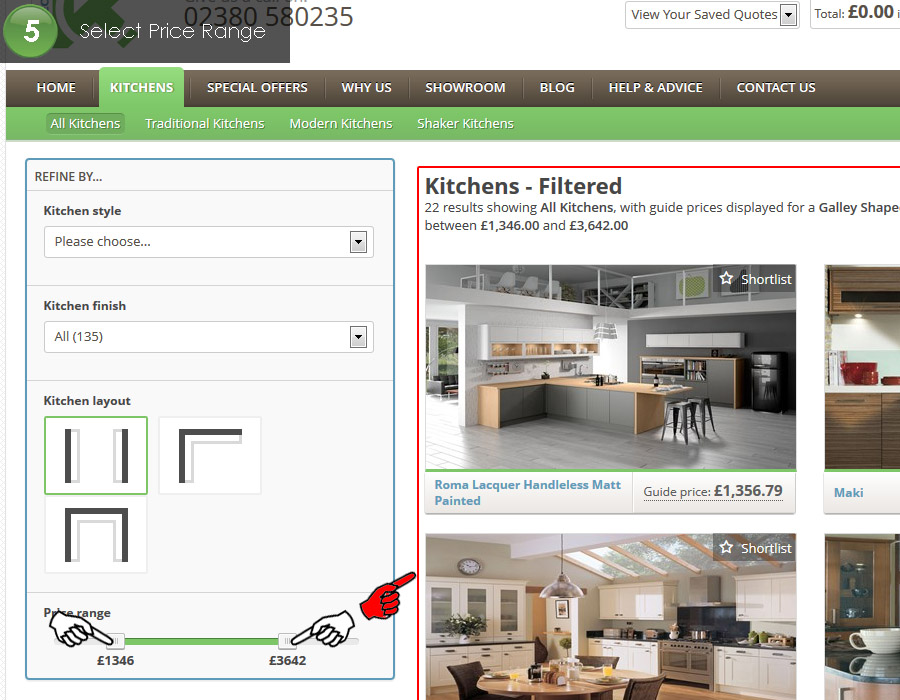Open the Kitchen style dropdown
The width and height of the screenshot is (900, 700).
click(x=208, y=242)
